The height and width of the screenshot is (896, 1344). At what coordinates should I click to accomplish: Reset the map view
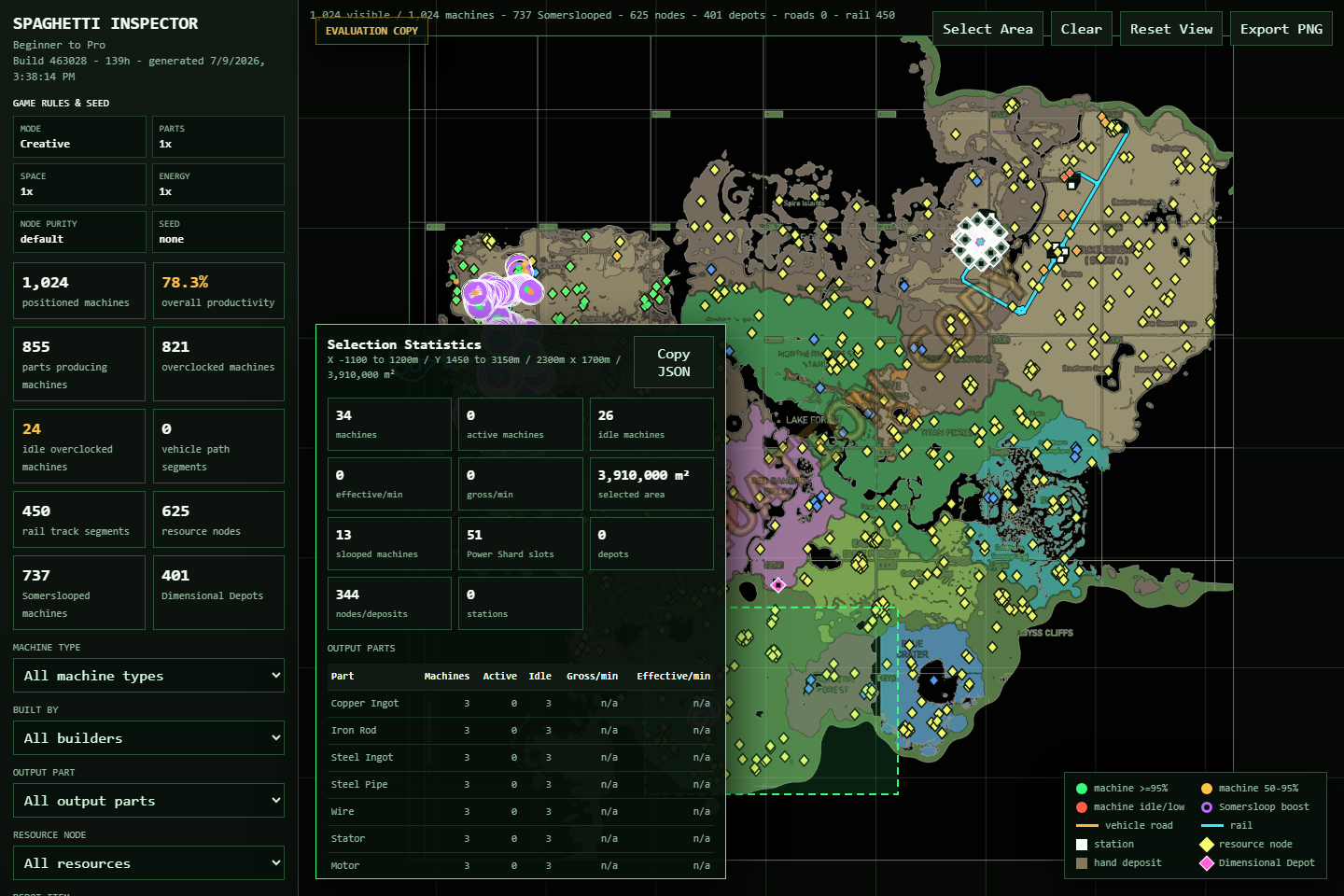coord(1171,29)
